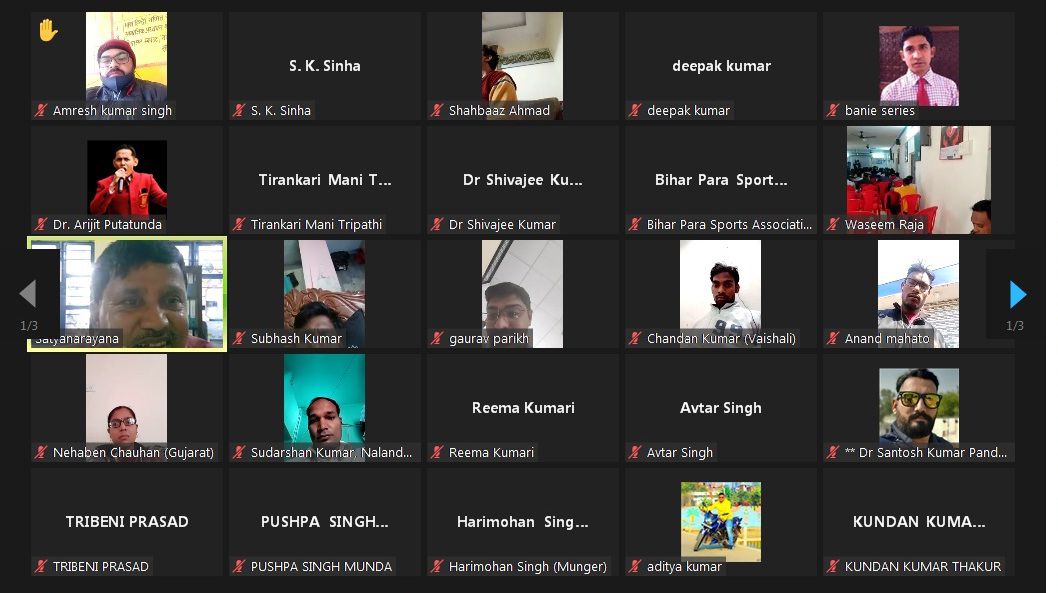Click muted mic icon beside aditya kumar
1058x593 pixels.
[x=635, y=566]
